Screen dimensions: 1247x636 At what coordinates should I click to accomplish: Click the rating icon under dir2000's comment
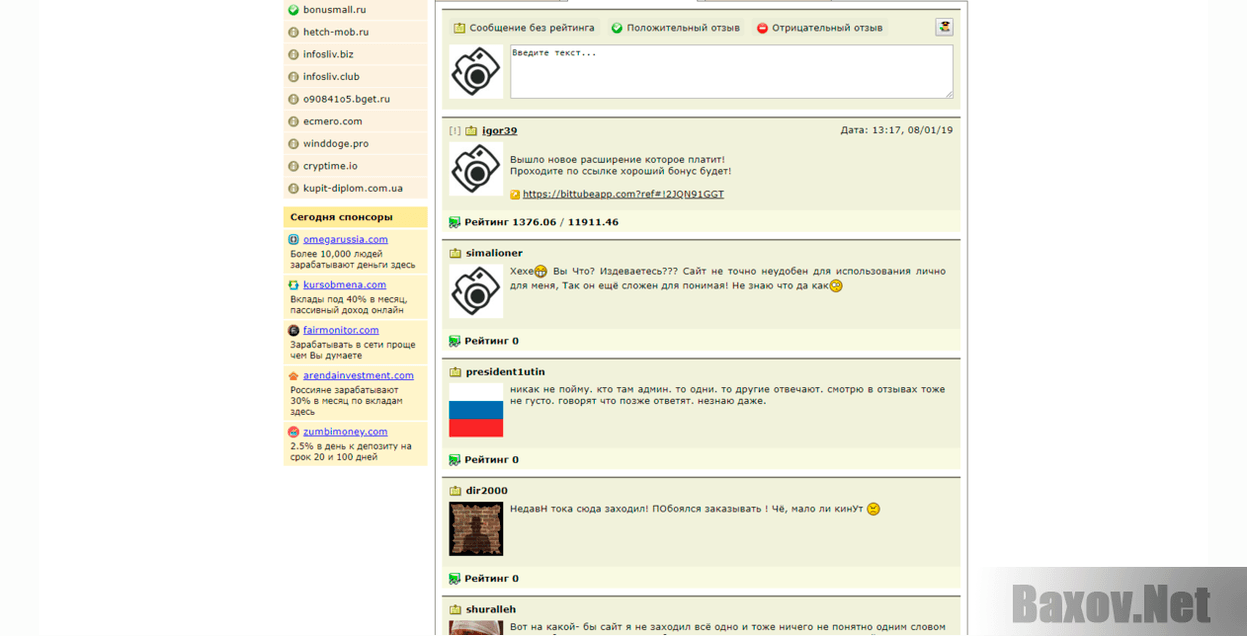455,579
